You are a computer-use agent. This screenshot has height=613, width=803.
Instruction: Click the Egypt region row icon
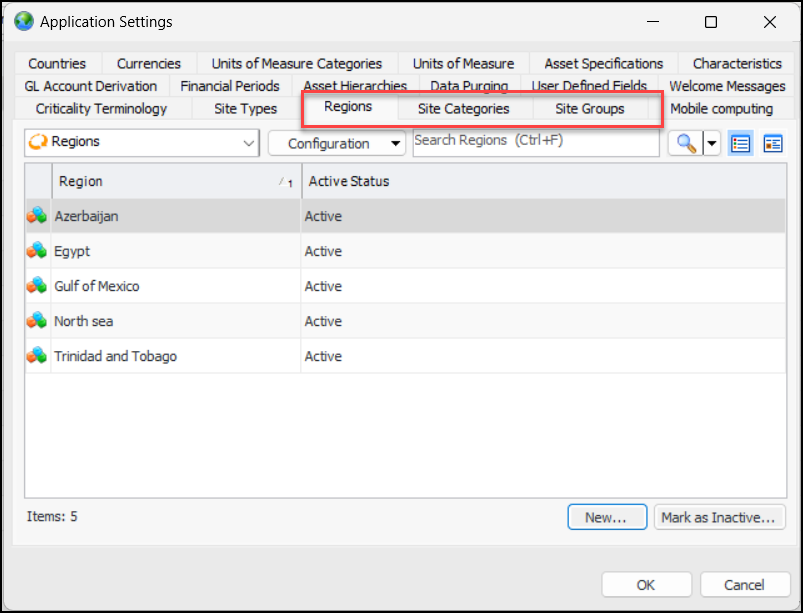(x=37, y=251)
